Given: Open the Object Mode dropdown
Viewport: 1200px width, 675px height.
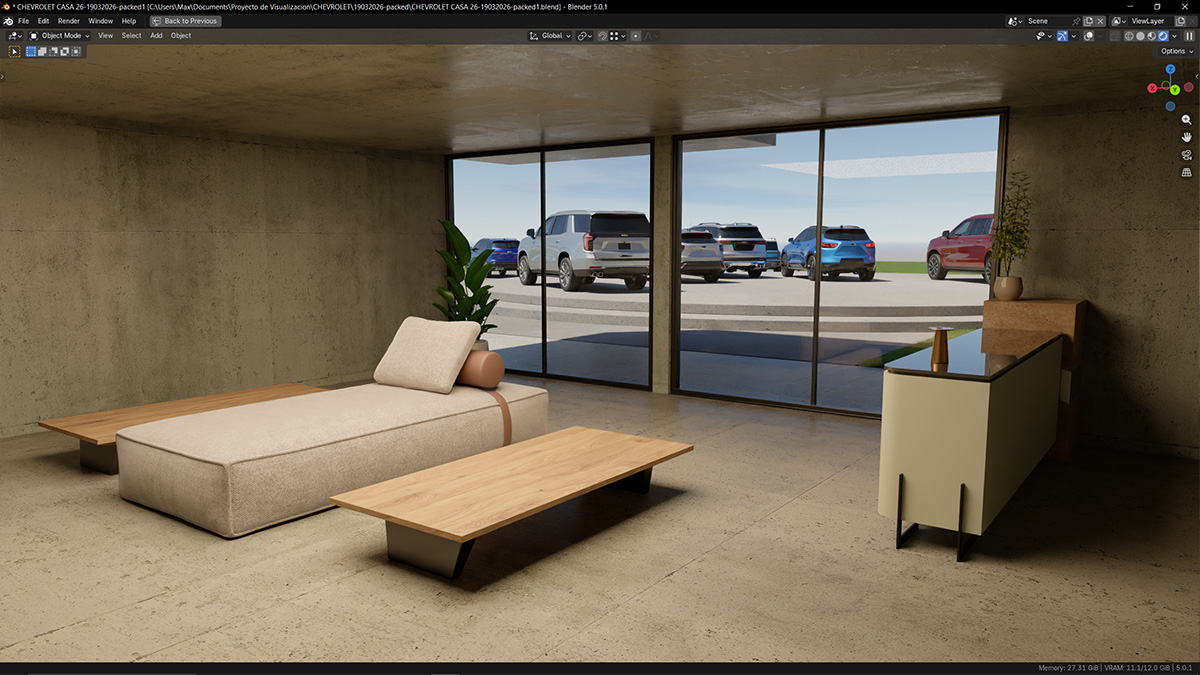Looking at the screenshot, I should 60,36.
